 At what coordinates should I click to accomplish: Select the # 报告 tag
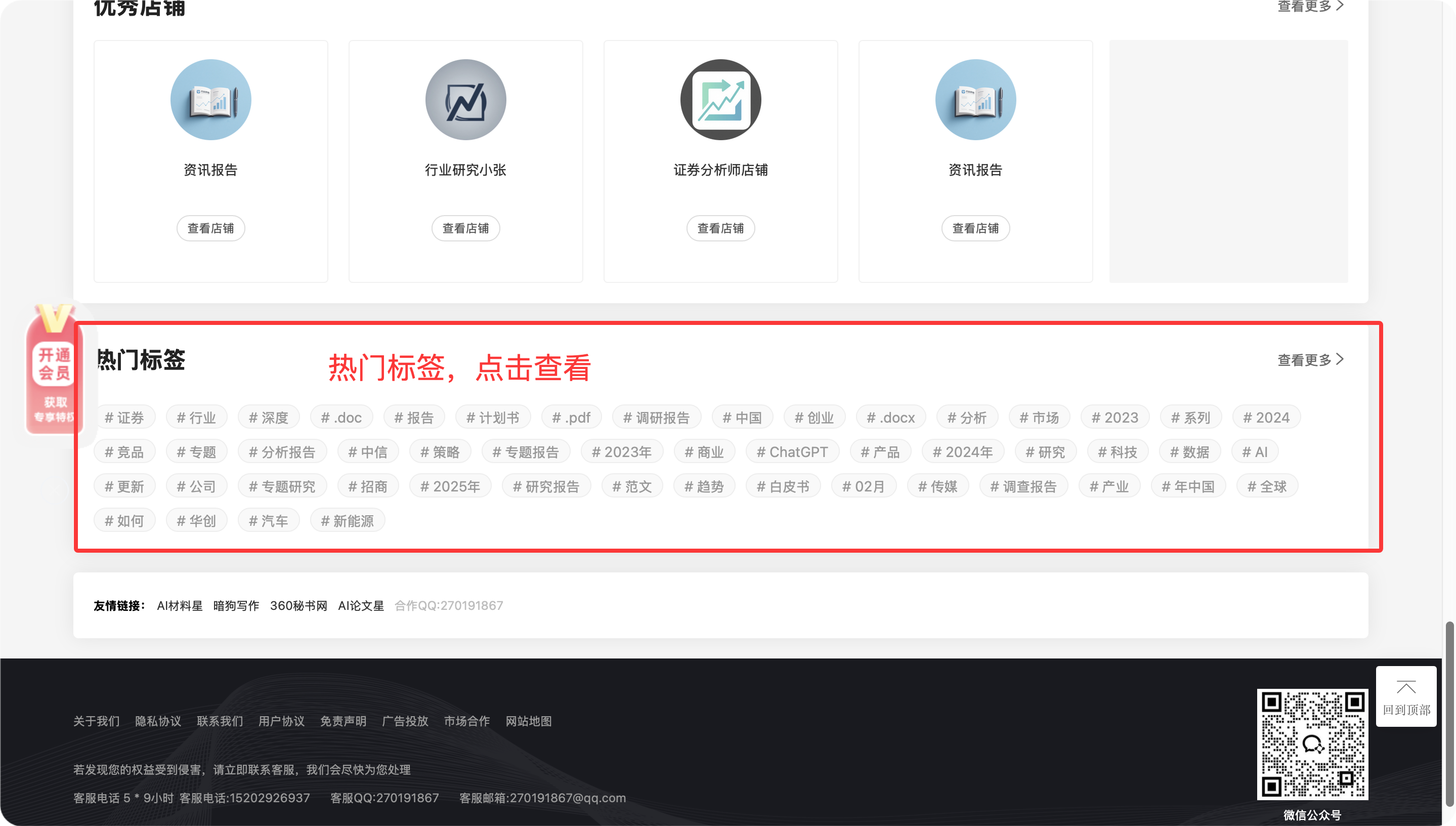[x=414, y=418]
